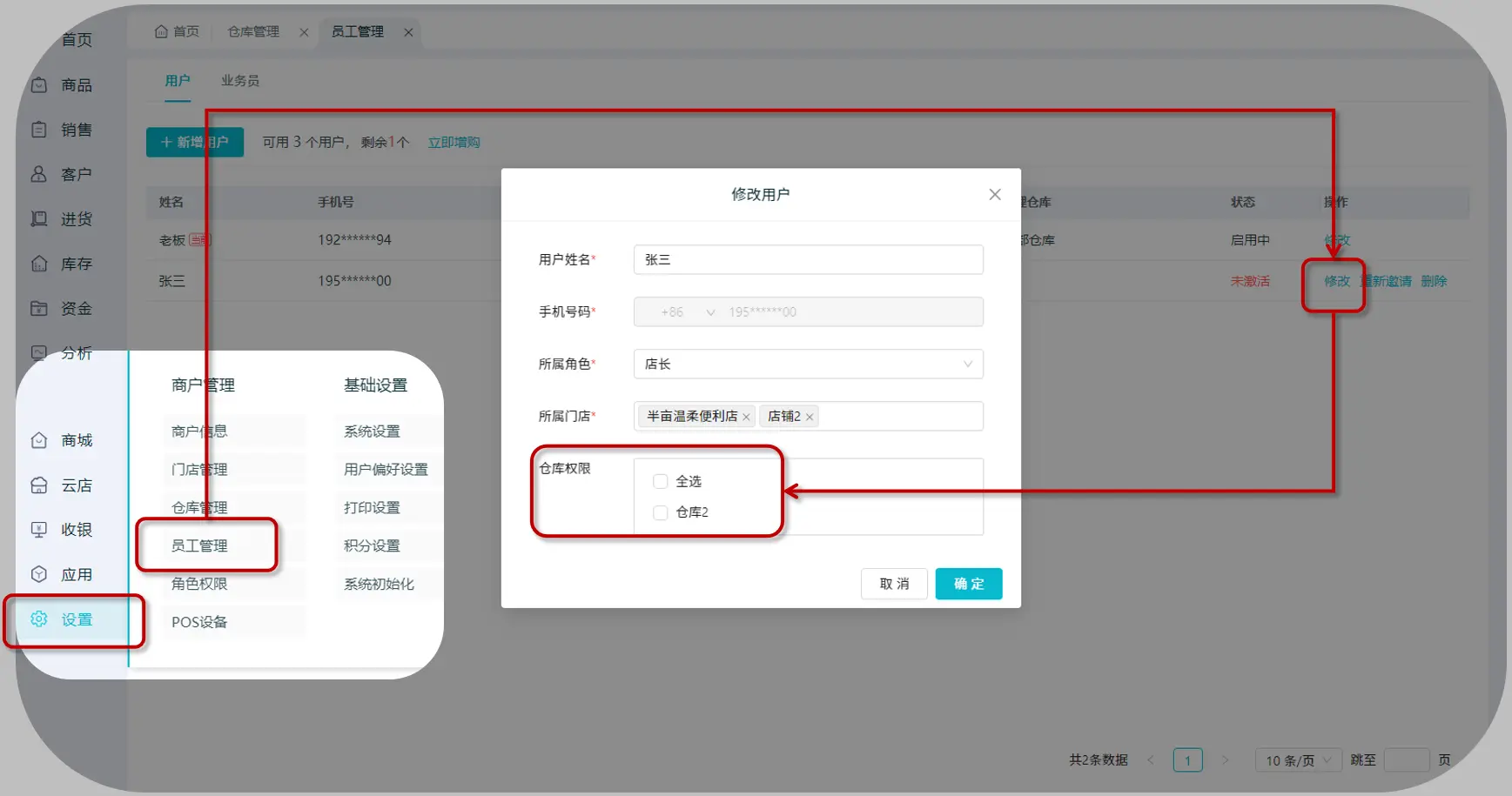Click the 195******00 phone cell
The height and width of the screenshot is (796, 1512).
pyautogui.click(x=354, y=281)
